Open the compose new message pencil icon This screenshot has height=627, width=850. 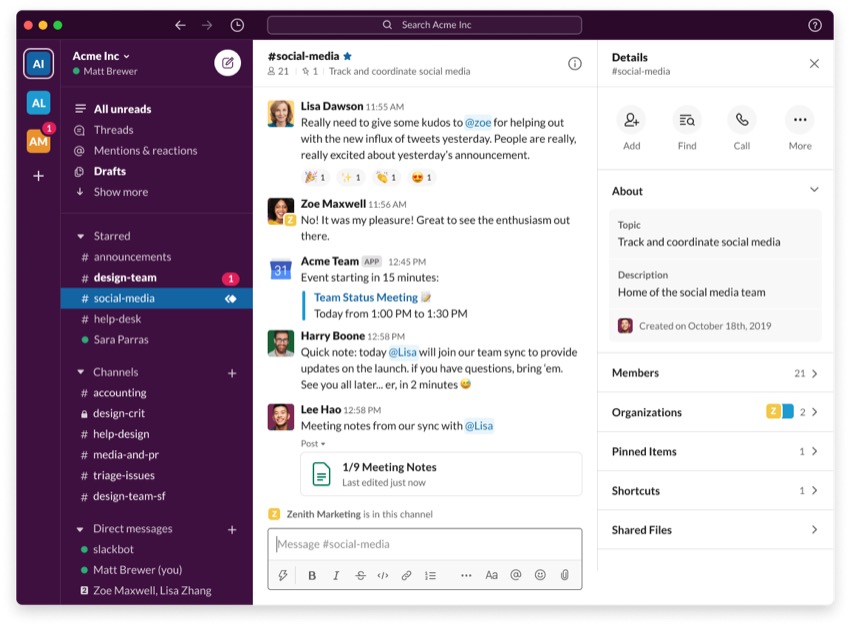[228, 62]
